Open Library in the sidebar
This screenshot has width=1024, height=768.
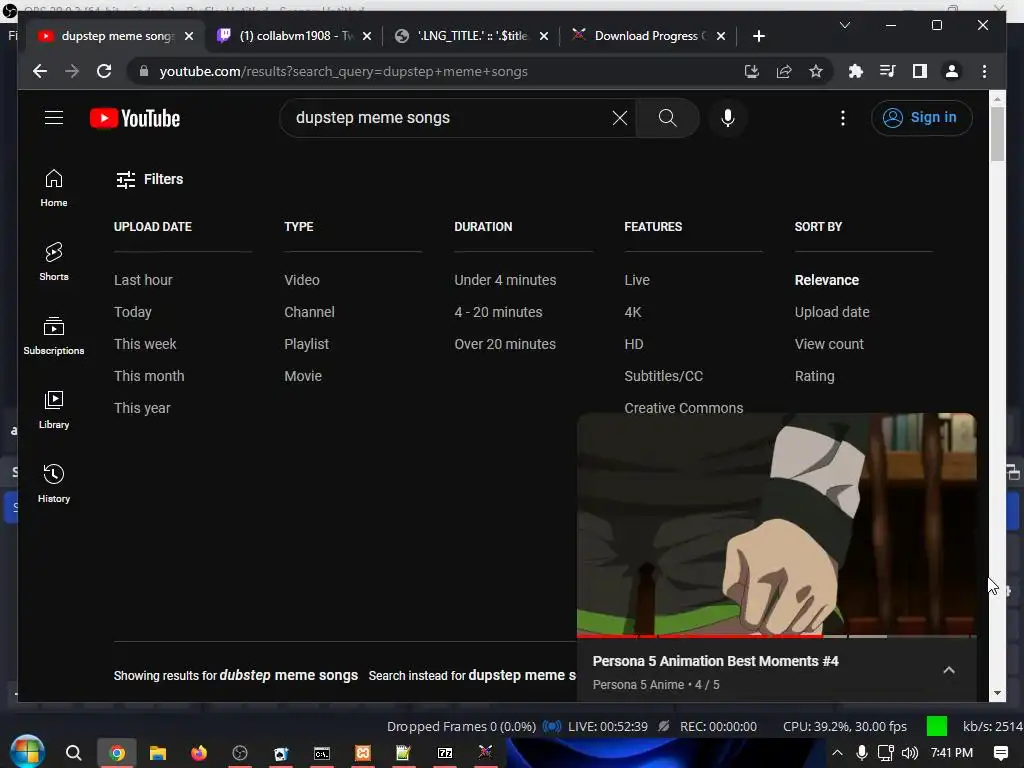coord(54,409)
